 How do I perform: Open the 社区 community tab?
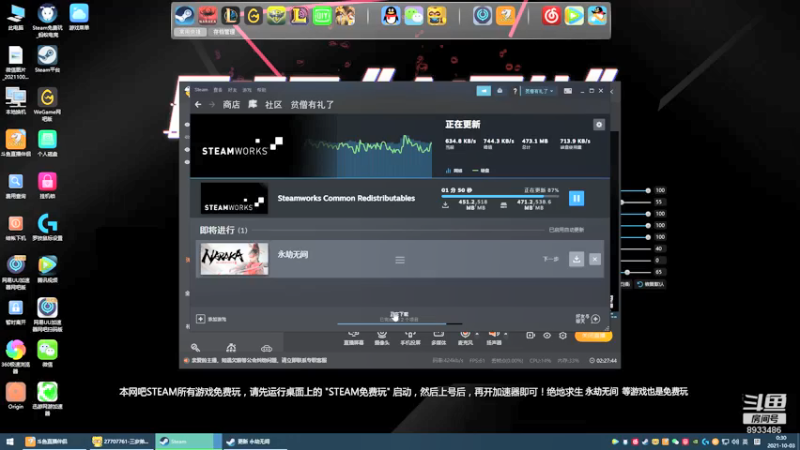[x=273, y=105]
